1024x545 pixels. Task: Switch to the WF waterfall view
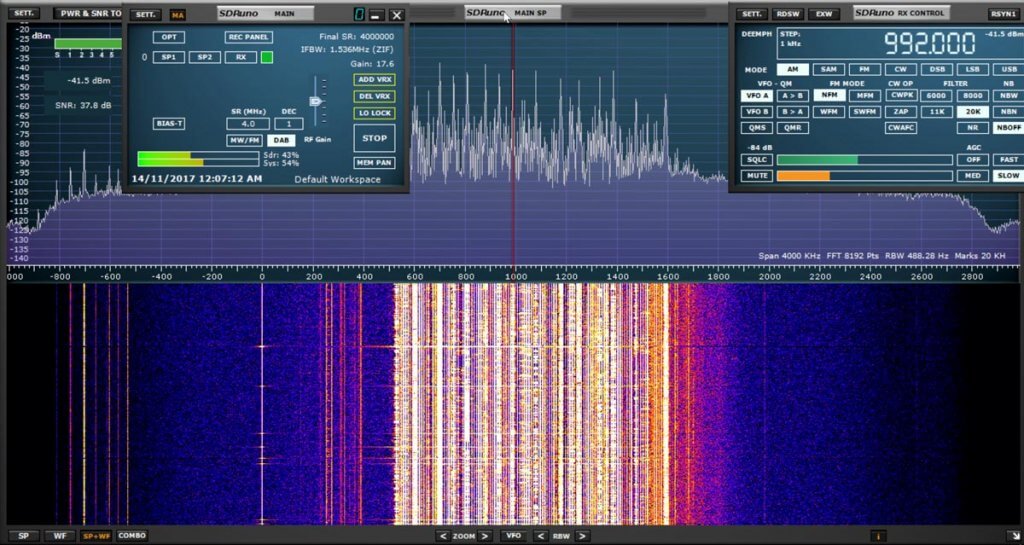click(59, 536)
